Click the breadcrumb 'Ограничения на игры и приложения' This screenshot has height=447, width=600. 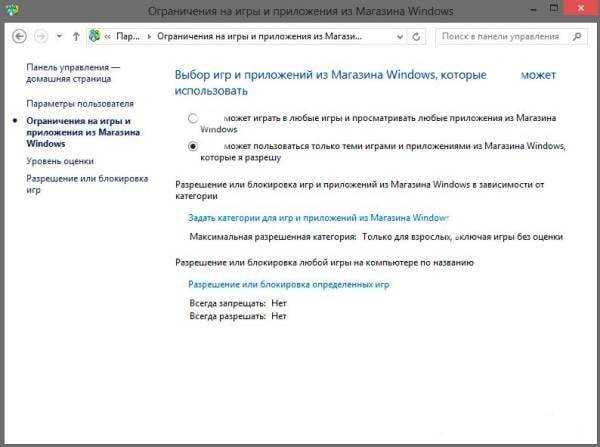259,36
